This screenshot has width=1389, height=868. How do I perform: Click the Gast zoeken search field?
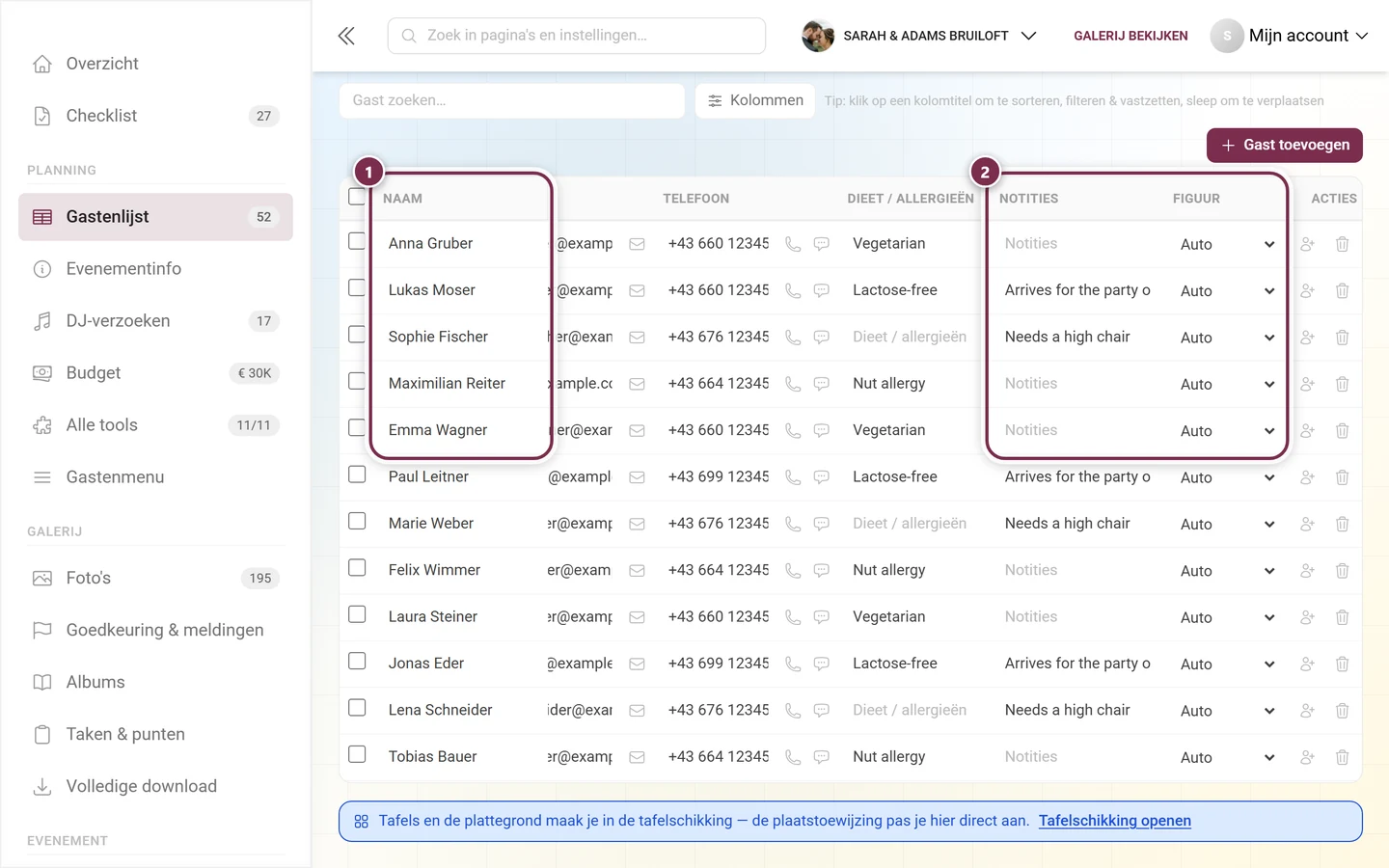coord(511,100)
